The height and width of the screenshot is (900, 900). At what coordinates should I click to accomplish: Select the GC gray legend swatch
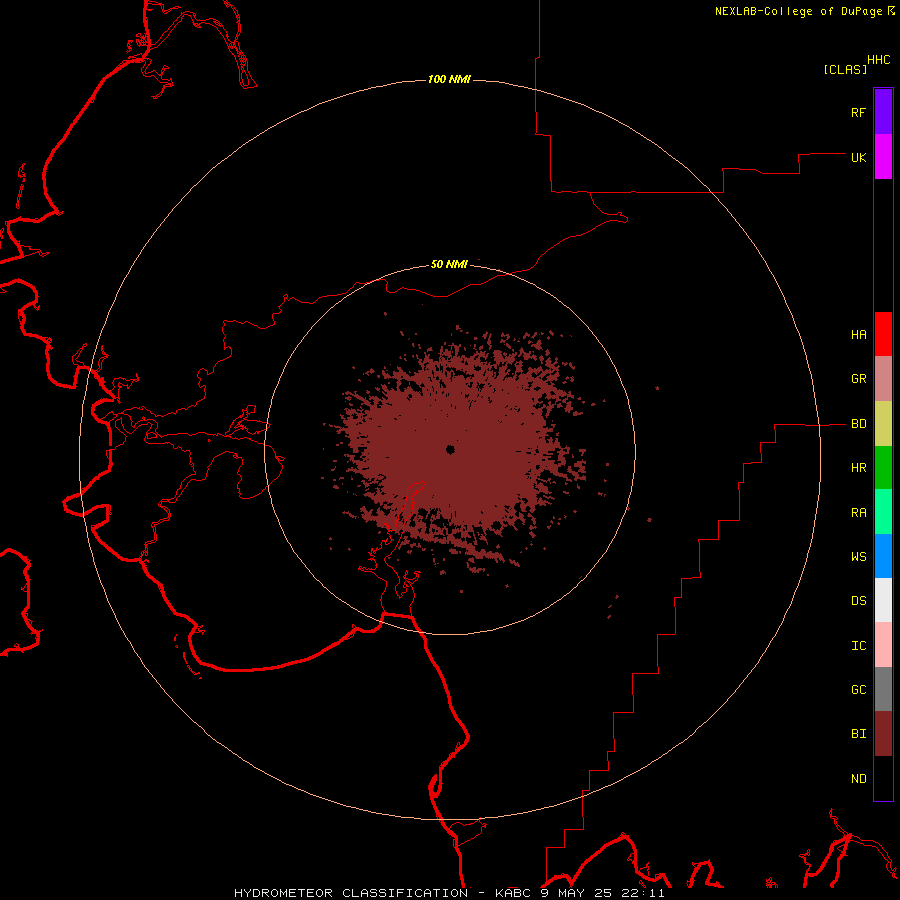(x=883, y=689)
